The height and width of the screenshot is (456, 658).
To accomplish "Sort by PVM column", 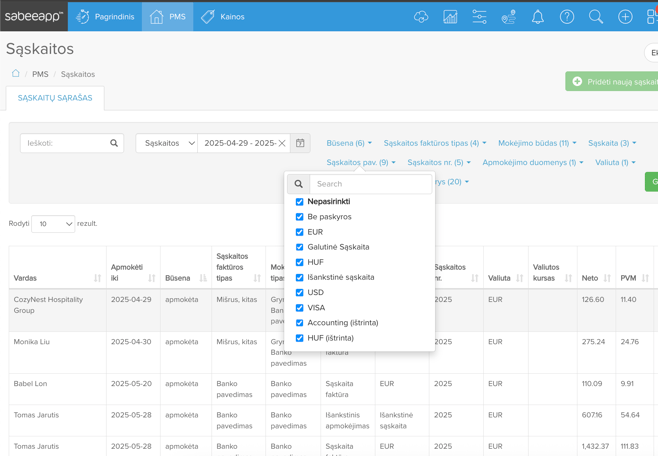I will tap(645, 278).
